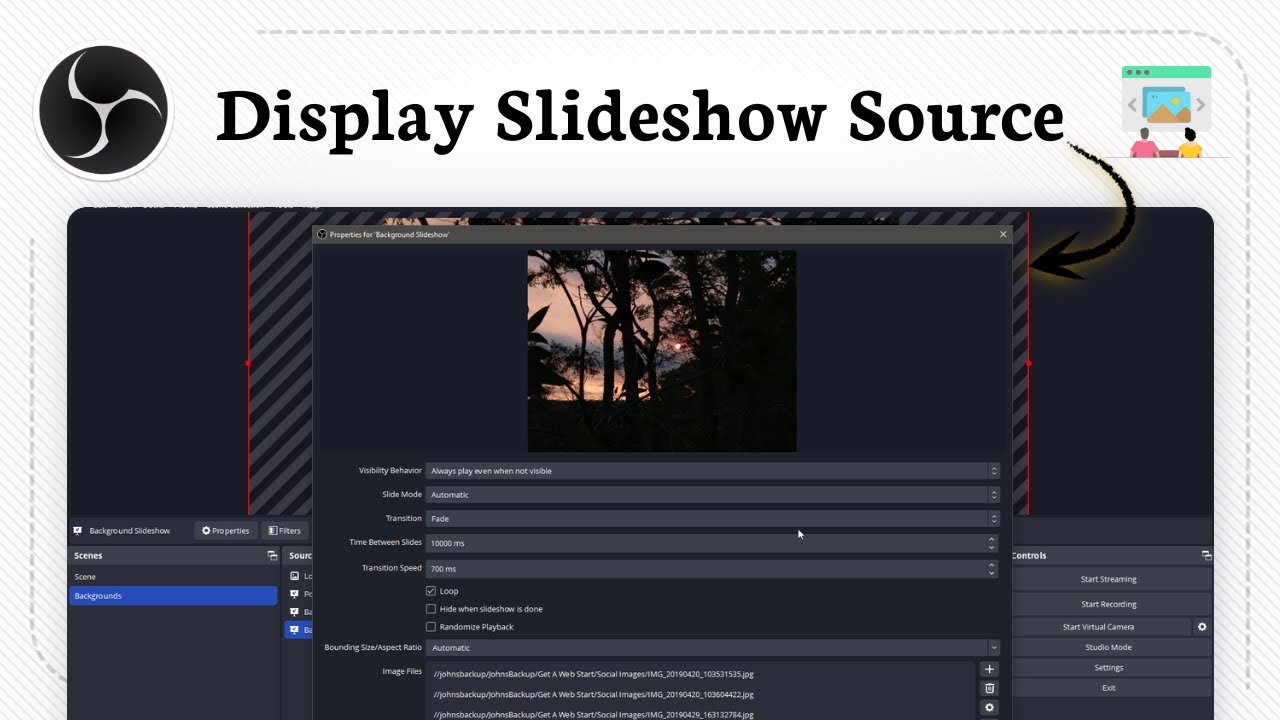Click slideshow icon beside Background Slideshow label
This screenshot has height=720, width=1280.
pyautogui.click(x=77, y=531)
